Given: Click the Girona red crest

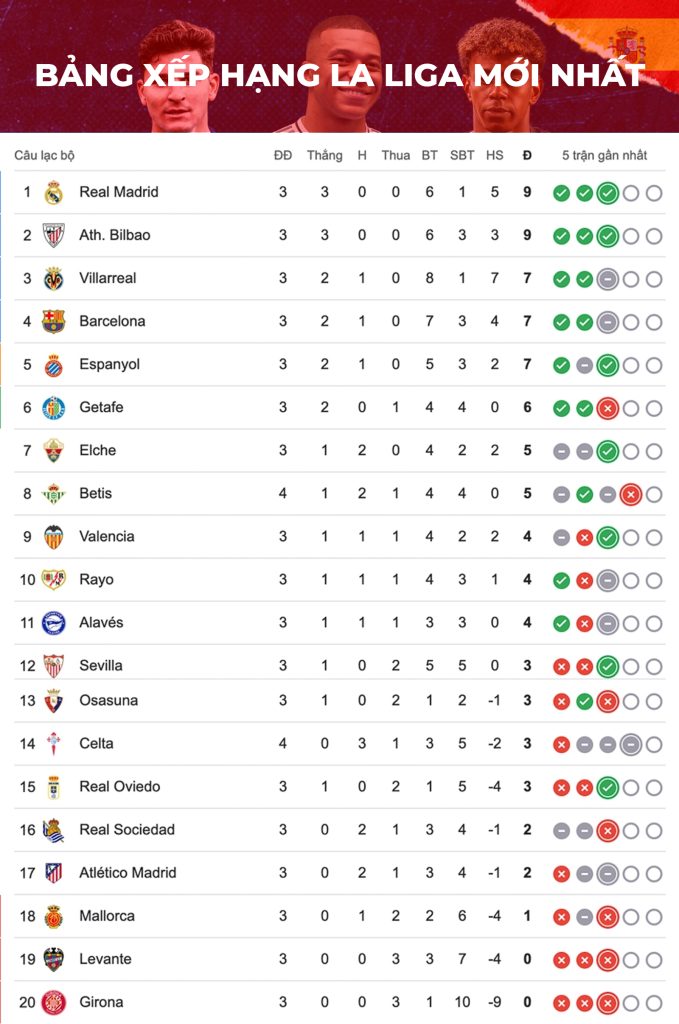Looking at the screenshot, I should tap(54, 1002).
